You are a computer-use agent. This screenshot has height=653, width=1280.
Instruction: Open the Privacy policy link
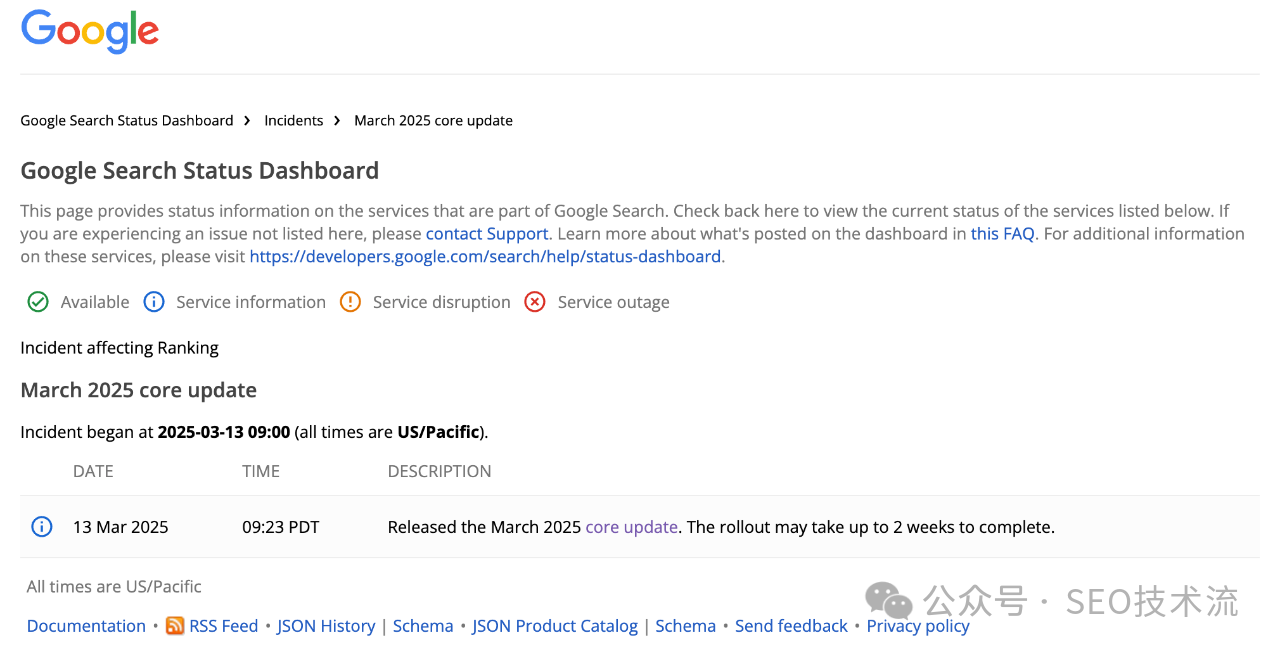(917, 625)
